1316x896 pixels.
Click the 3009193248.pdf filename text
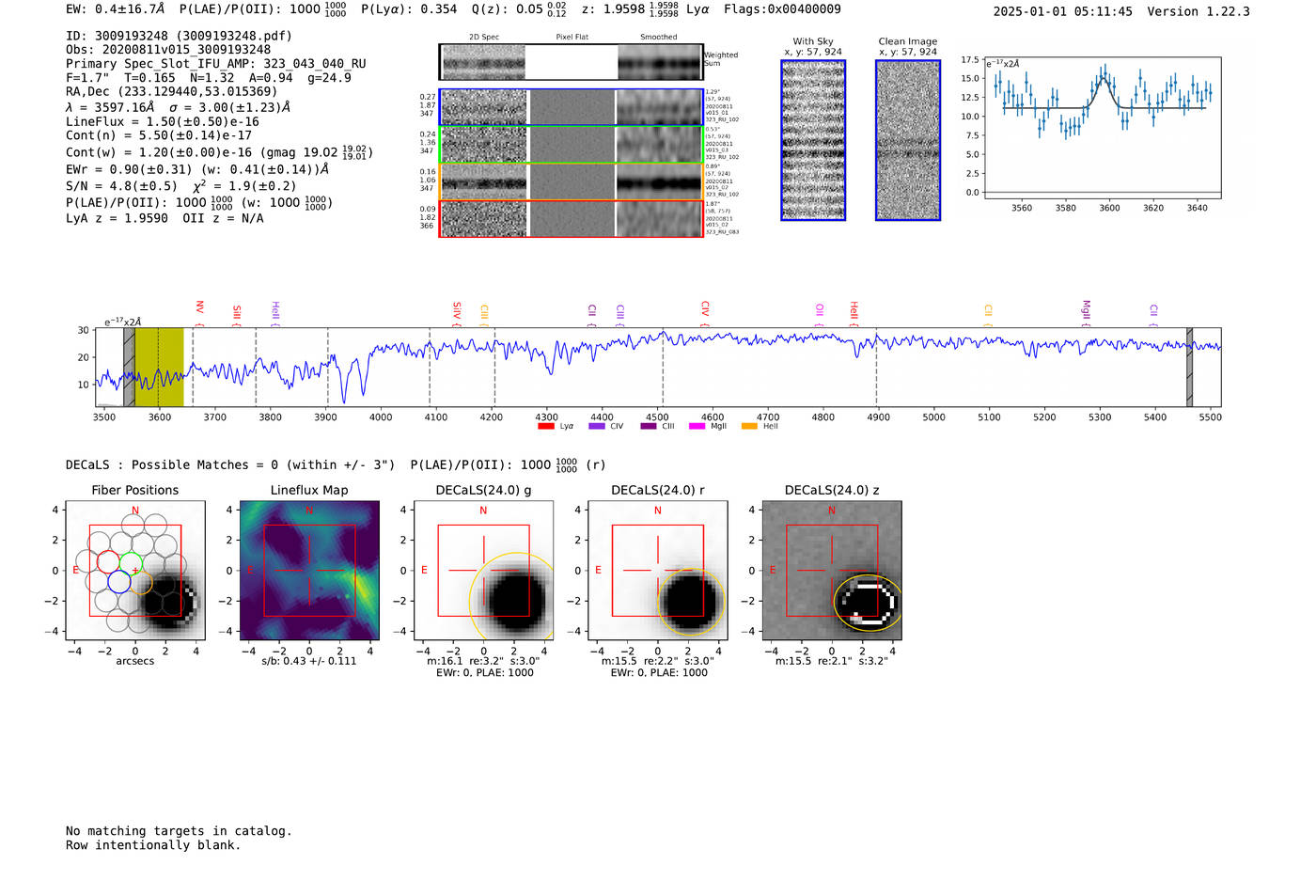click(242, 36)
